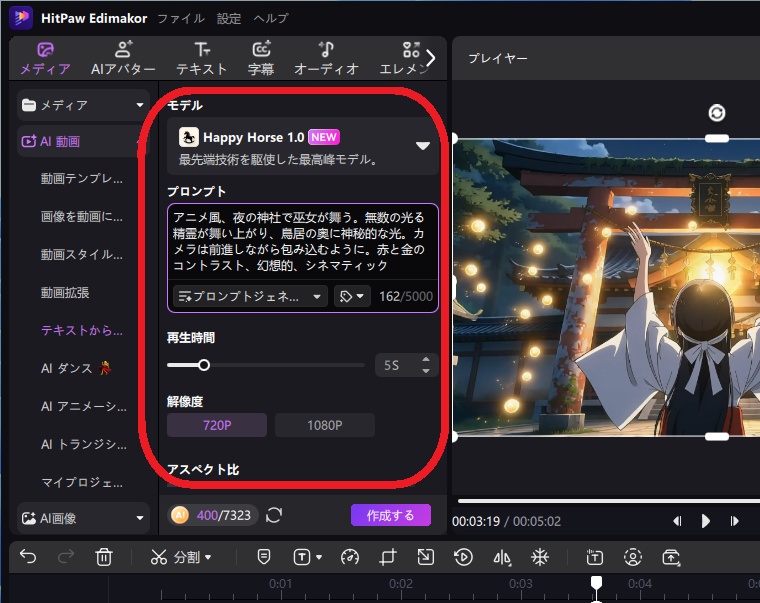Click the player progress bar

click(x=609, y=501)
